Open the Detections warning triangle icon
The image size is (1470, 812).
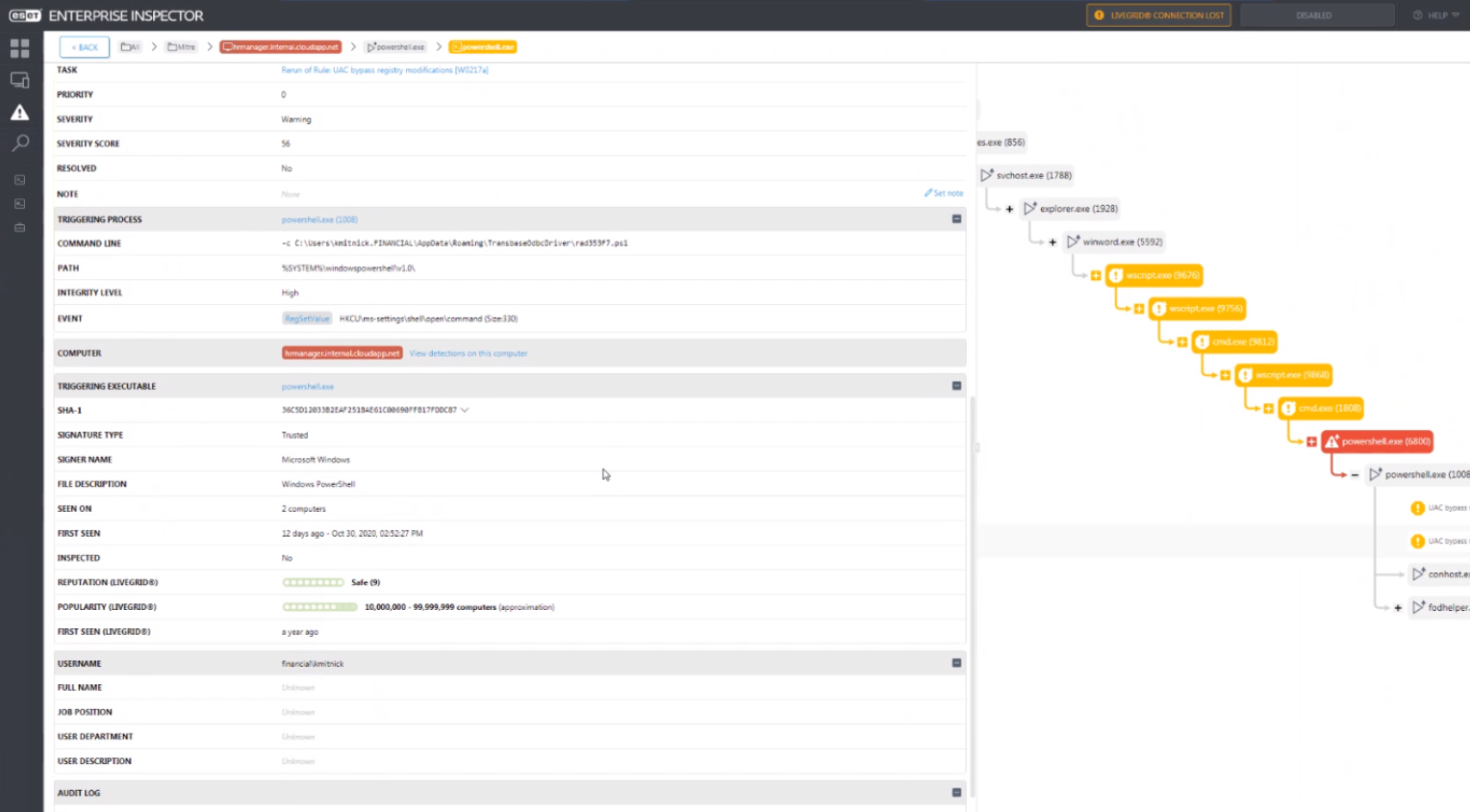coord(19,113)
